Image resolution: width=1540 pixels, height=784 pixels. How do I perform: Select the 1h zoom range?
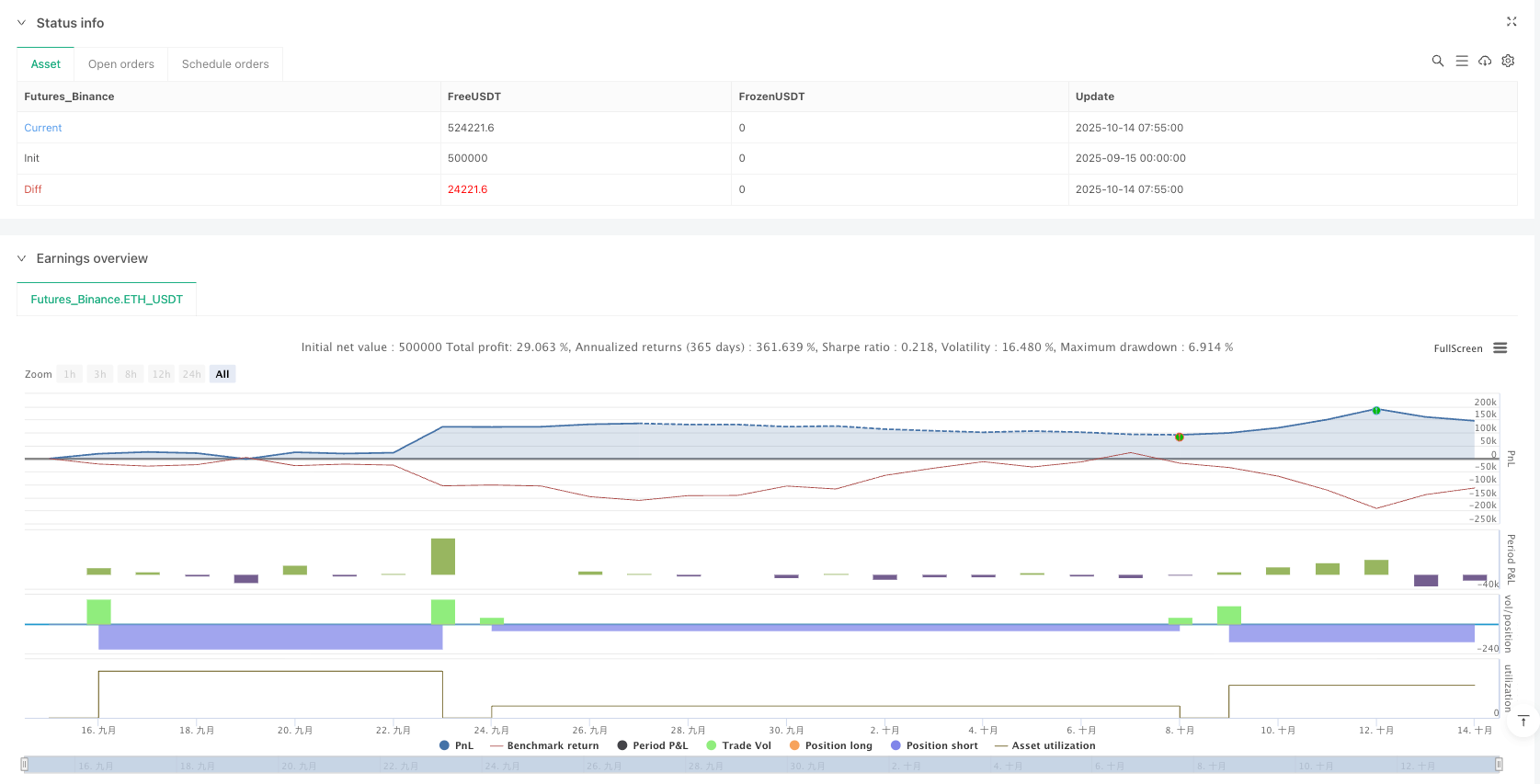[x=70, y=374]
